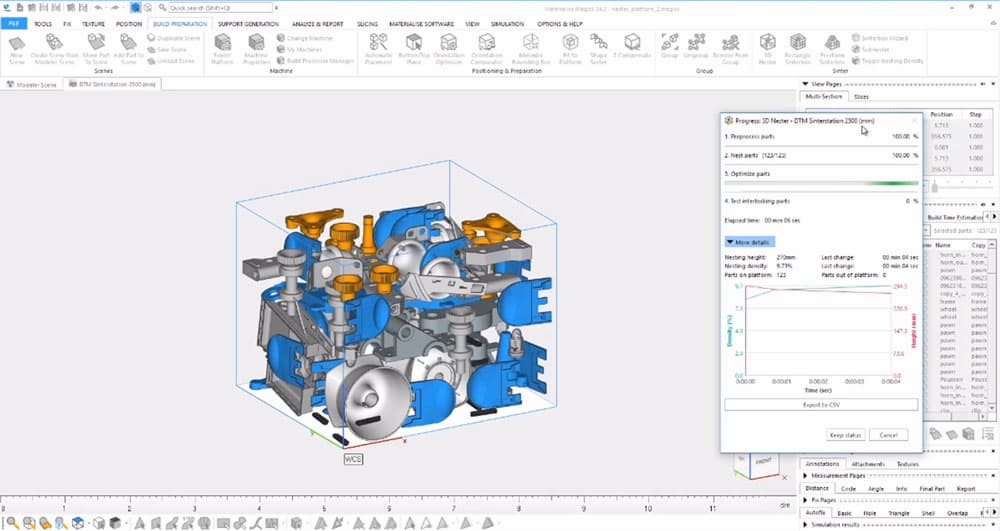Click the Export to CSV button
Viewport: 1000px width, 531px height.
coord(821,405)
